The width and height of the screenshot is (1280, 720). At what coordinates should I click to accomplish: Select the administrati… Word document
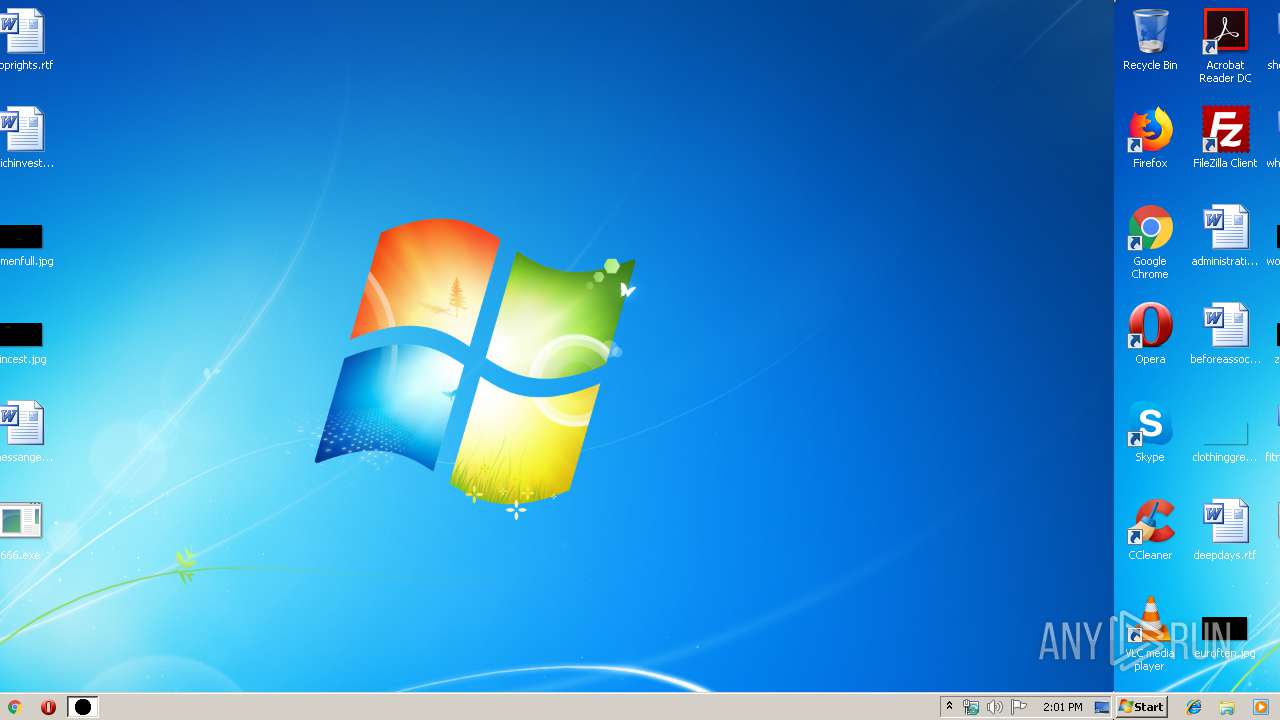point(1225,236)
